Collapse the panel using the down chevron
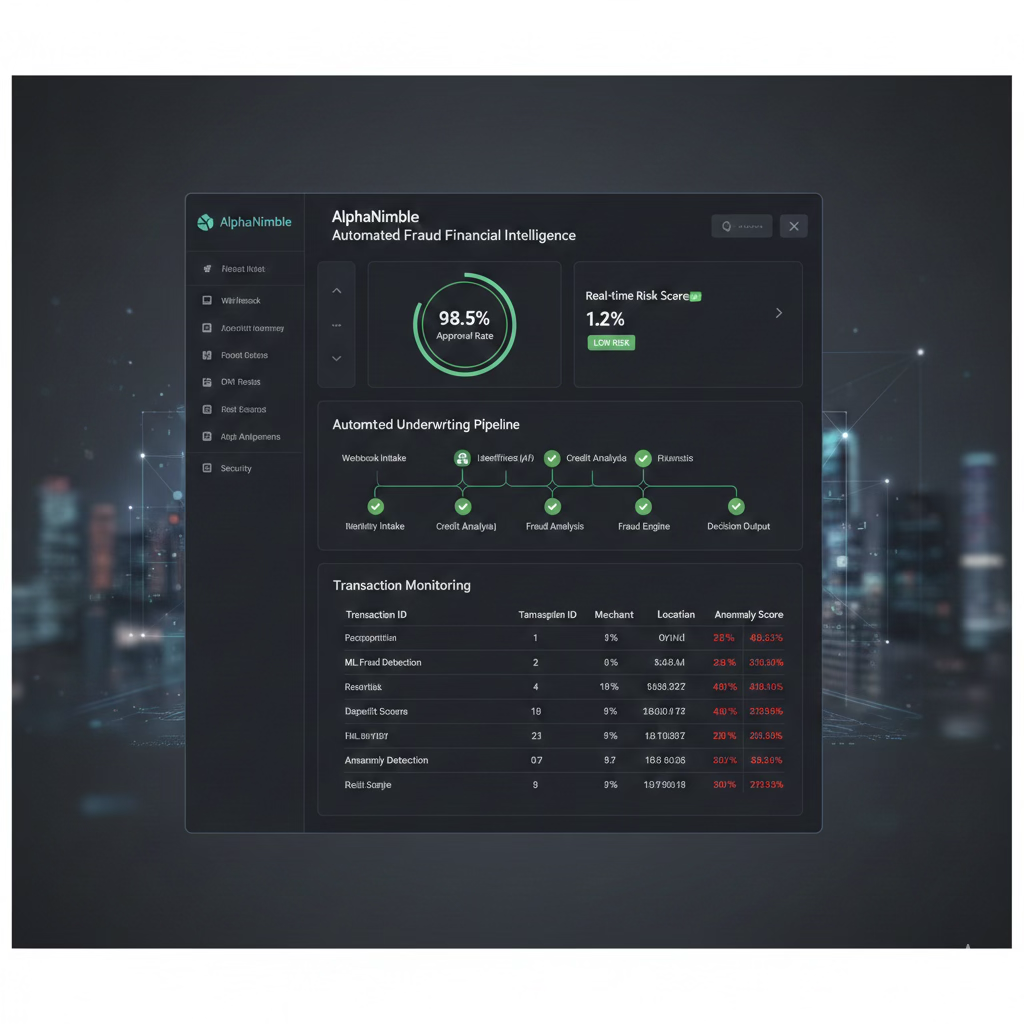The image size is (1024, 1024). coord(337,357)
